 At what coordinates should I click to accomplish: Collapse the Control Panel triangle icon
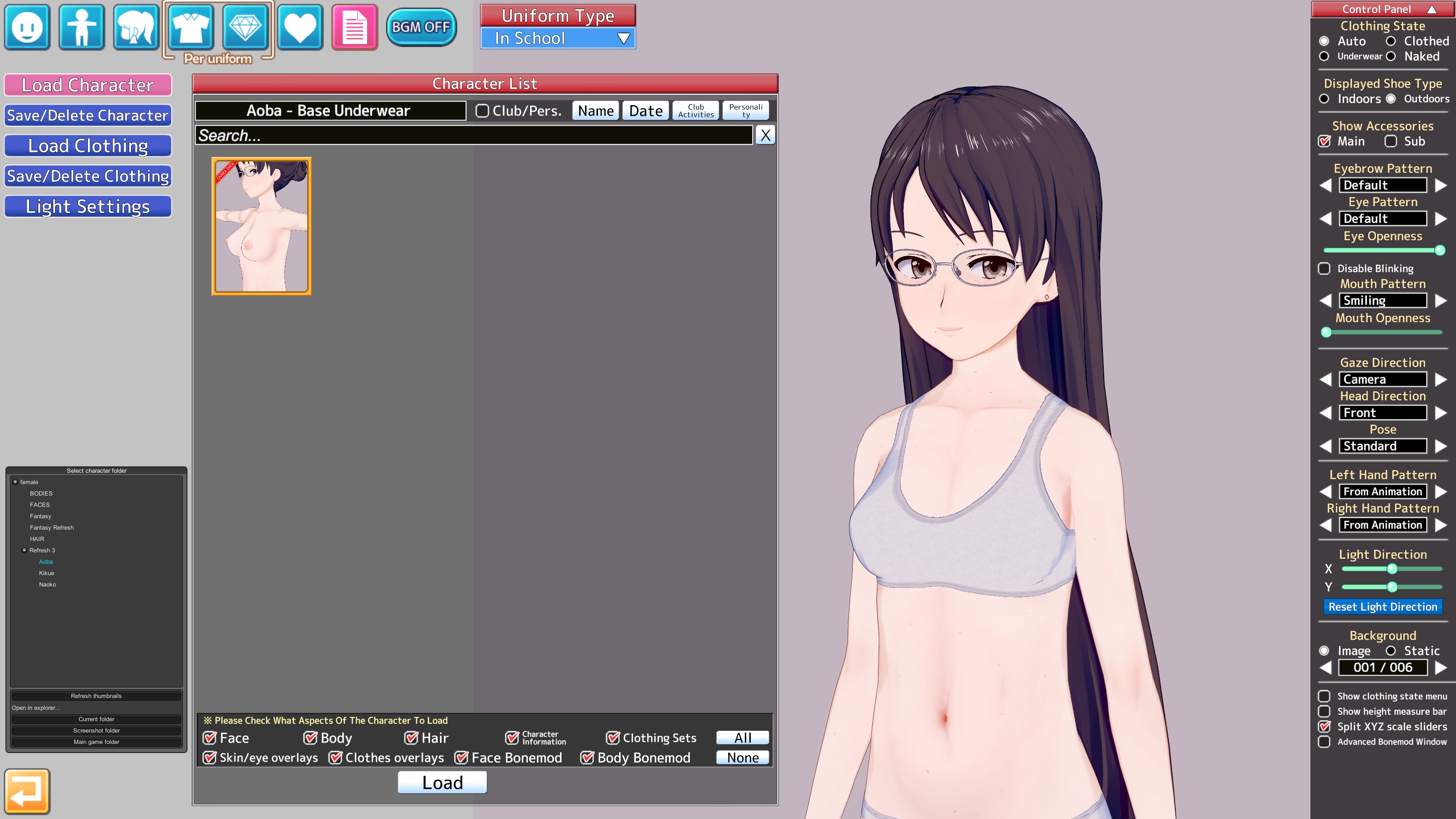pyautogui.click(x=1432, y=9)
